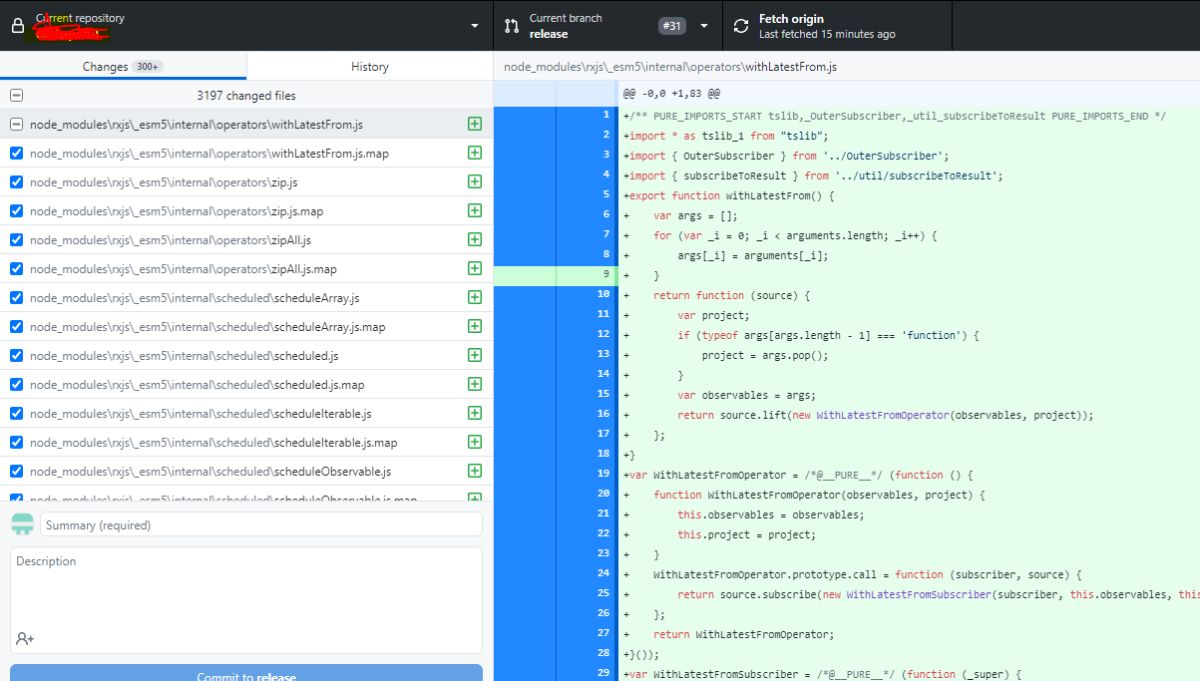Select the scheduleIterable.js file row name
The image size is (1200, 681).
click(x=200, y=413)
